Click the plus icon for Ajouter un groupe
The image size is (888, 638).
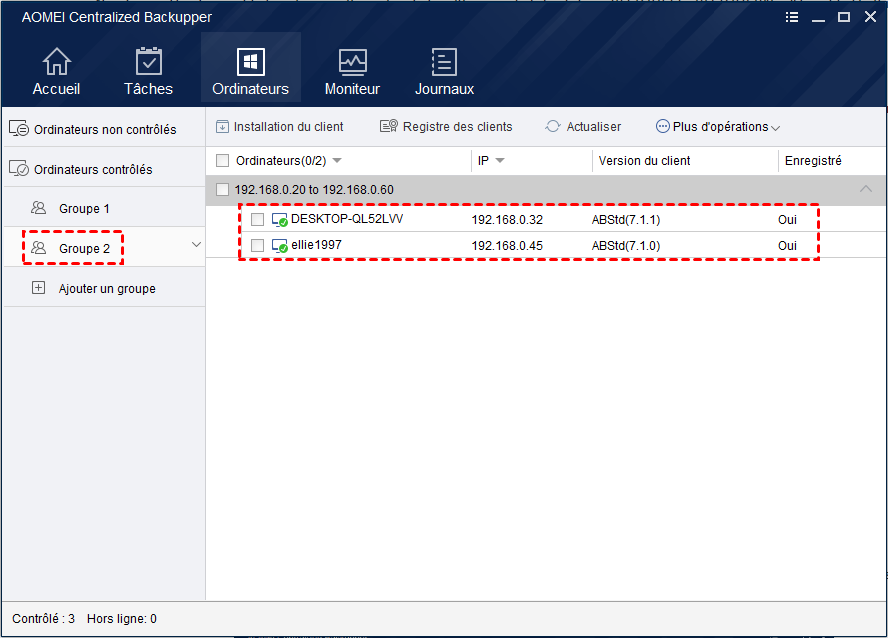(39, 288)
